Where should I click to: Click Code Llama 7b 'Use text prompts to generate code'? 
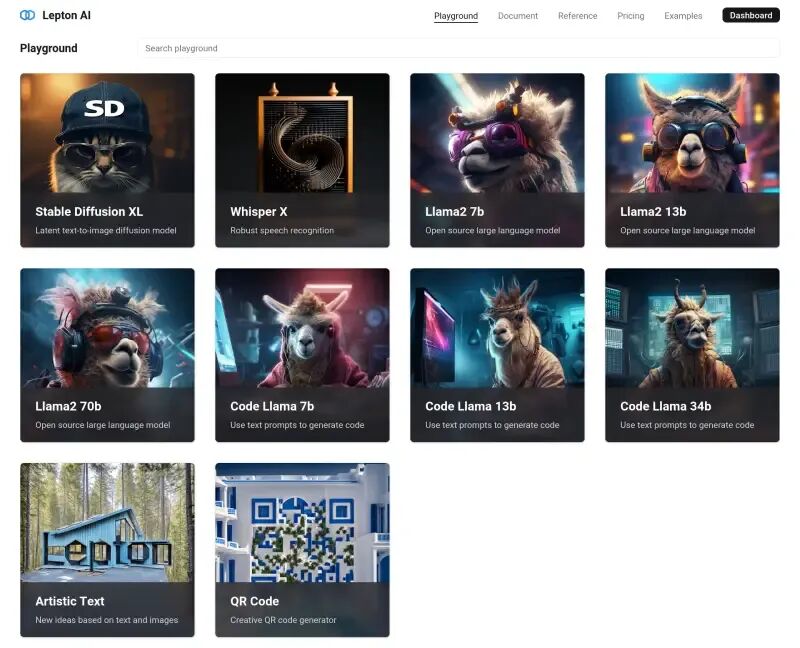click(297, 425)
